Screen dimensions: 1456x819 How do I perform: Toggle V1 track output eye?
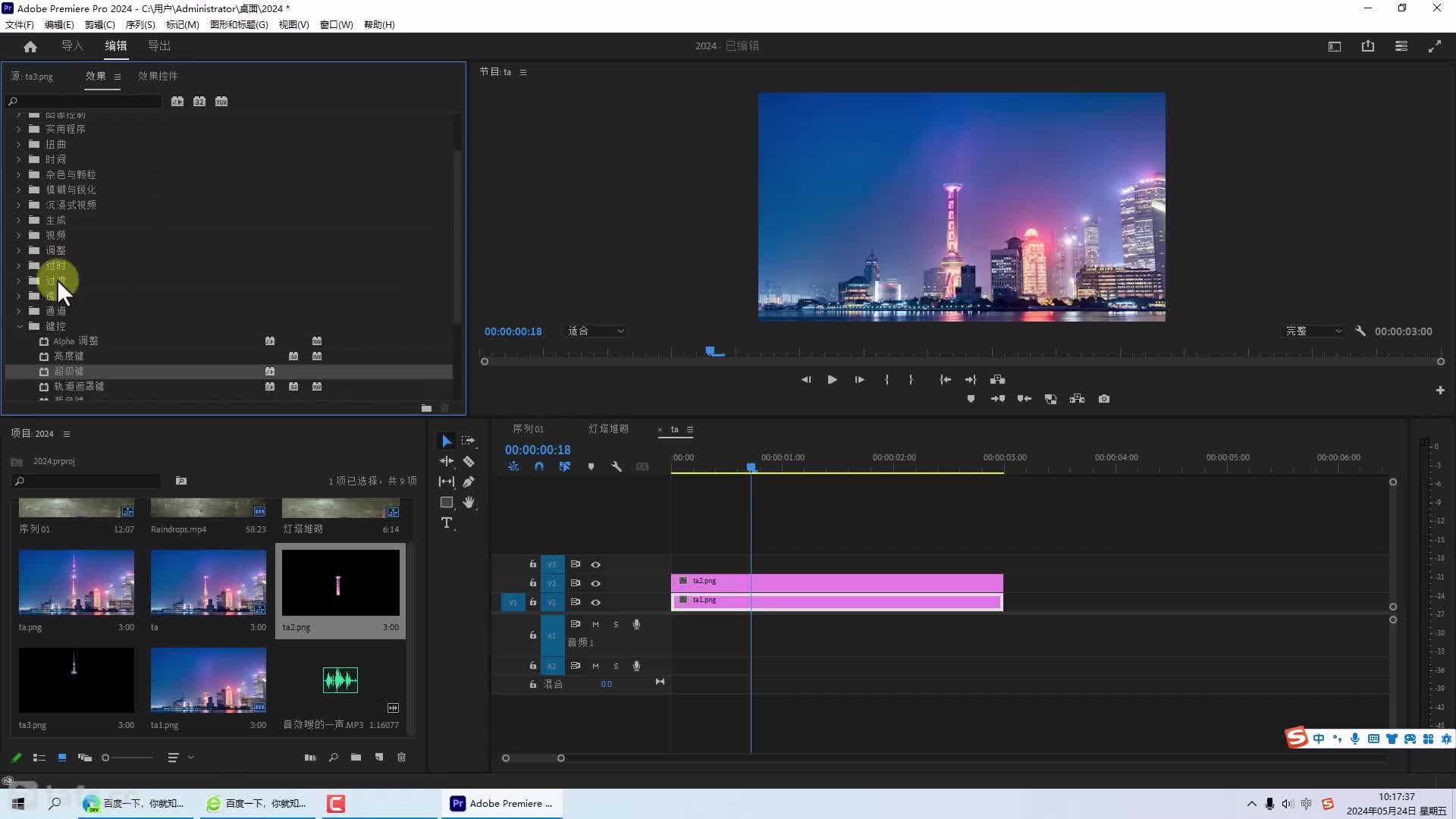(x=596, y=602)
